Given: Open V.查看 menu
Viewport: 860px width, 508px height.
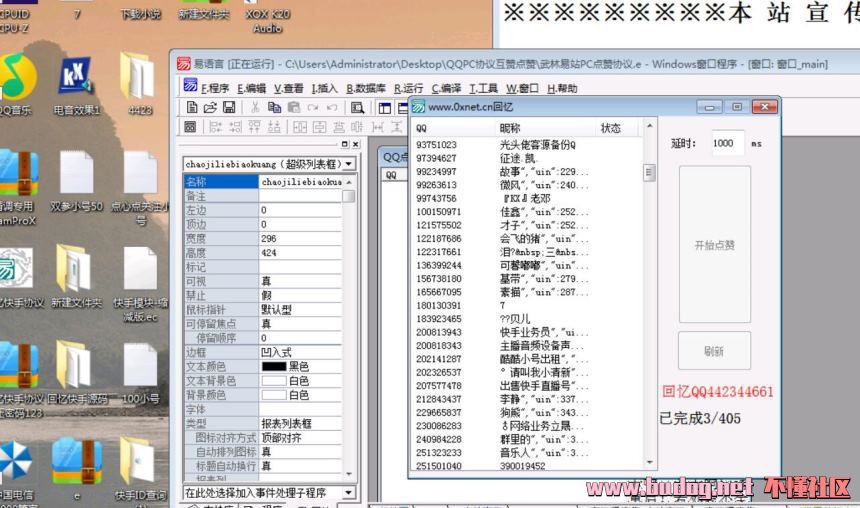Looking at the screenshot, I should coord(288,88).
